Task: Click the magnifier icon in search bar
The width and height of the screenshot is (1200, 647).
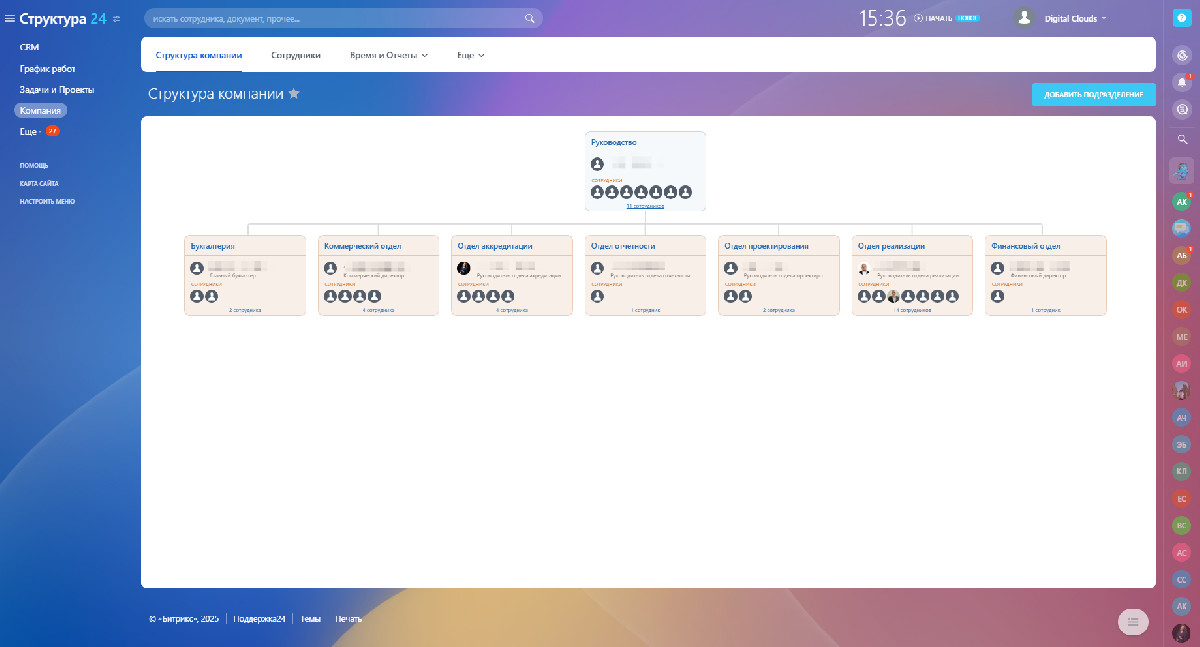Action: point(530,18)
